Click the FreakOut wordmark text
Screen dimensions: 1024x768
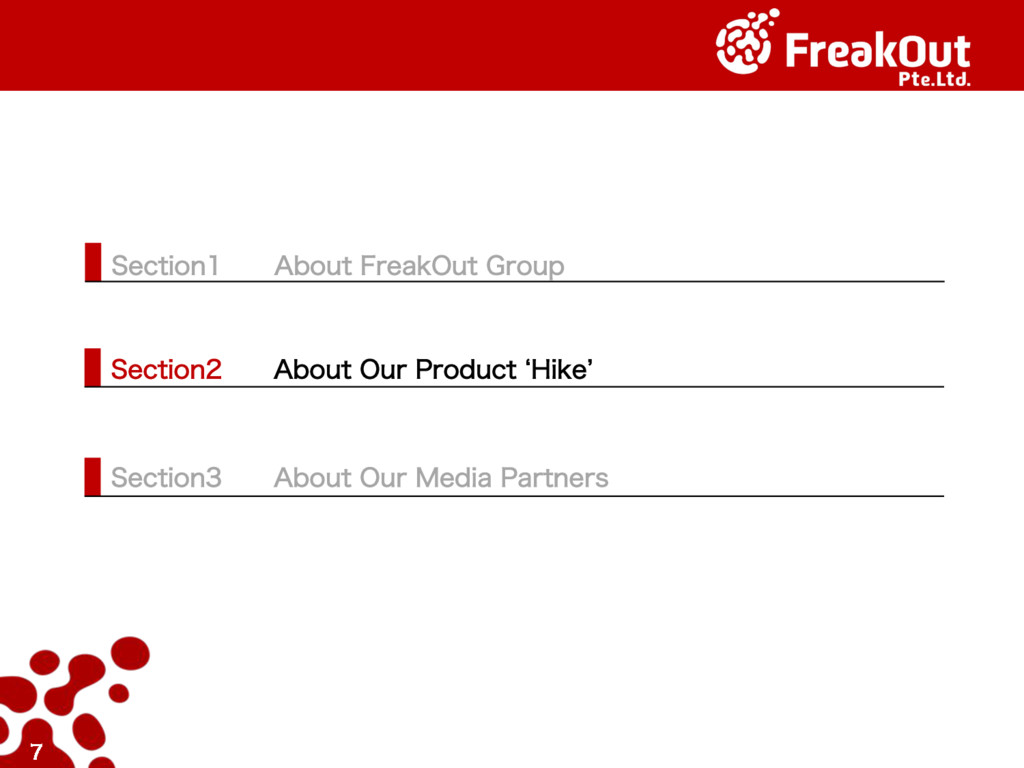pyautogui.click(x=878, y=50)
